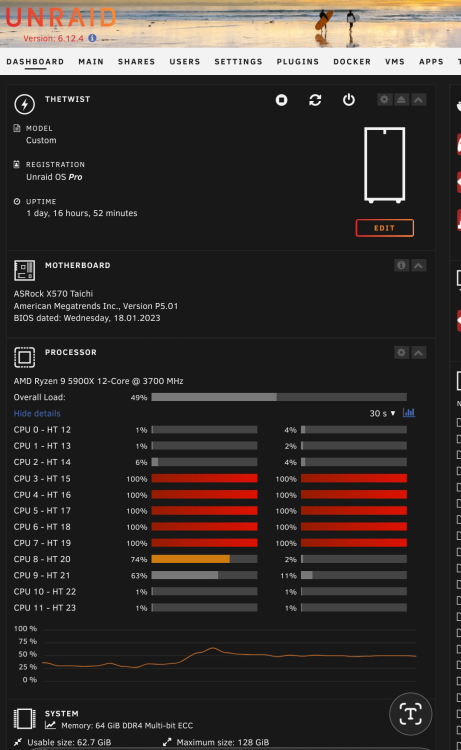461x750 pixels.
Task: Click the Maximum size expand arrows icon
Action: pyautogui.click(x=166, y=742)
